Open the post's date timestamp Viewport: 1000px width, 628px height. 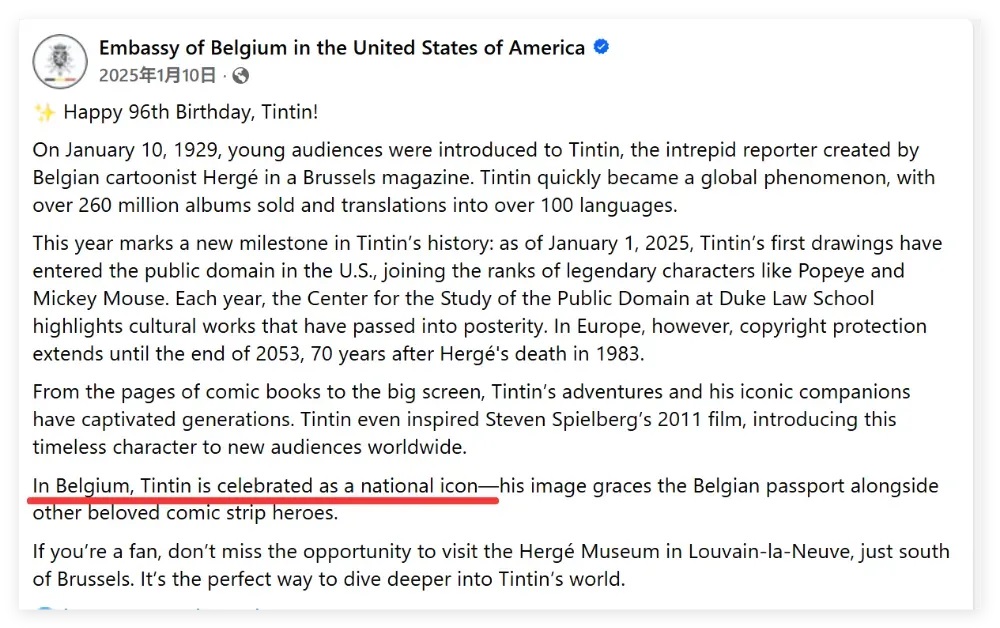pos(157,75)
